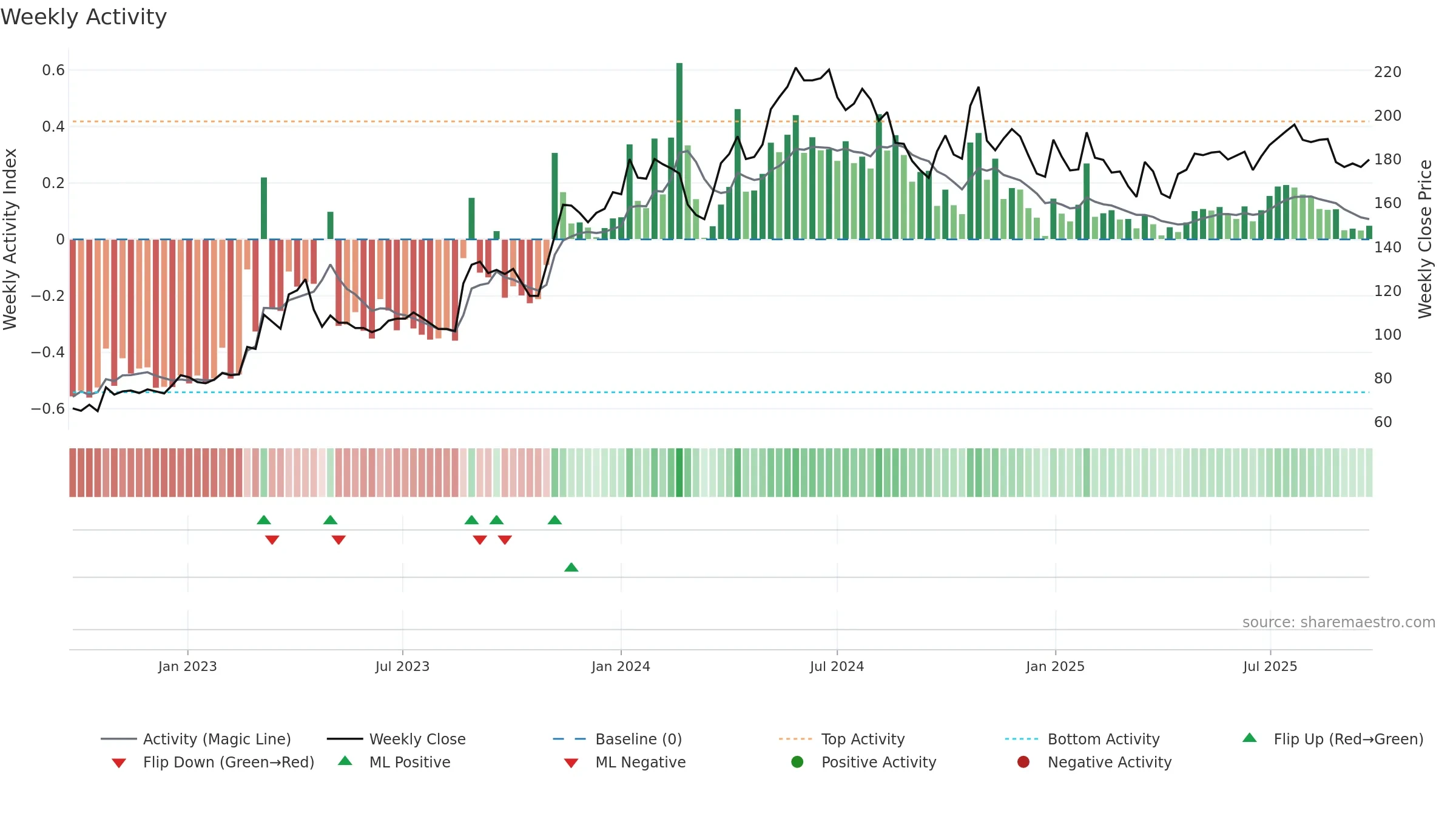Image resolution: width=1456 pixels, height=819 pixels.
Task: Click the orange dotted Top Activity legend sample
Action: (x=795, y=739)
